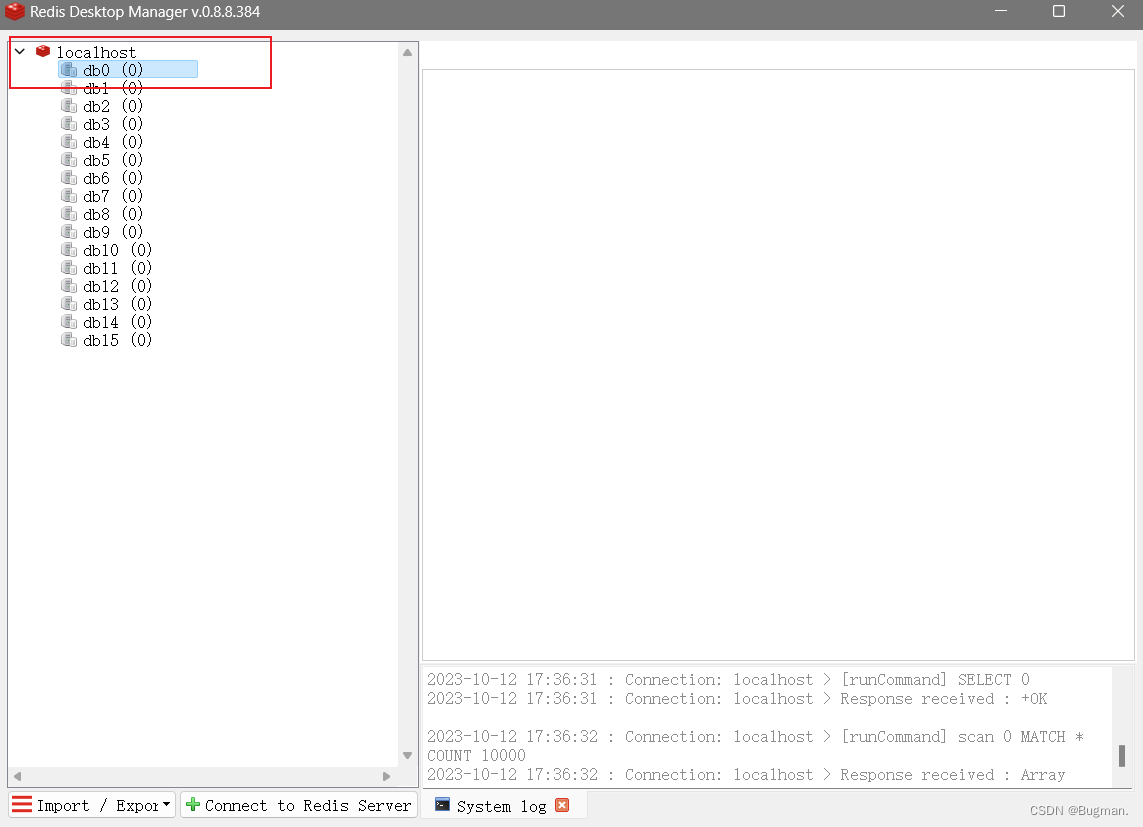Click the database icon for db10

[69, 250]
